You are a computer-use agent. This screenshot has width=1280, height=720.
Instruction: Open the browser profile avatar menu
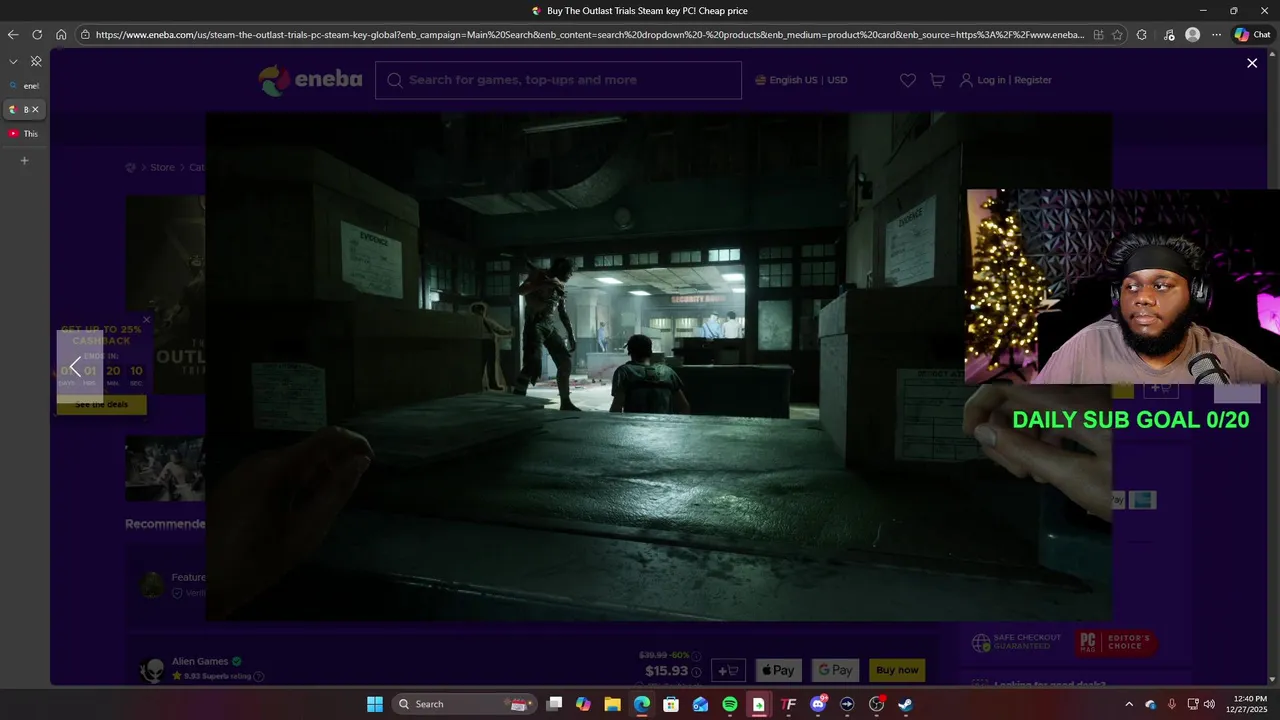pyautogui.click(x=1192, y=35)
